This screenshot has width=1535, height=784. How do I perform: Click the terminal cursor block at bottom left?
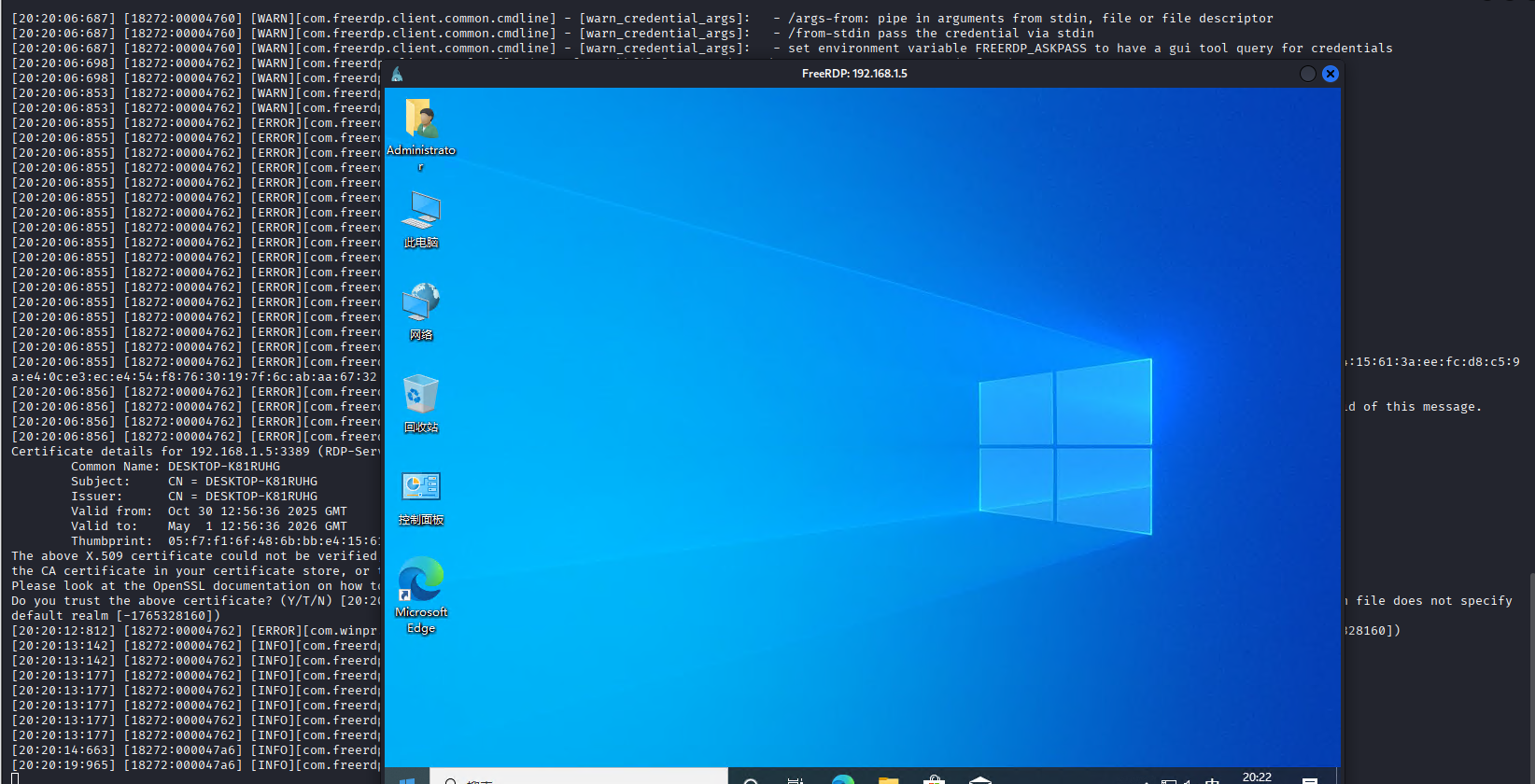tap(15, 777)
